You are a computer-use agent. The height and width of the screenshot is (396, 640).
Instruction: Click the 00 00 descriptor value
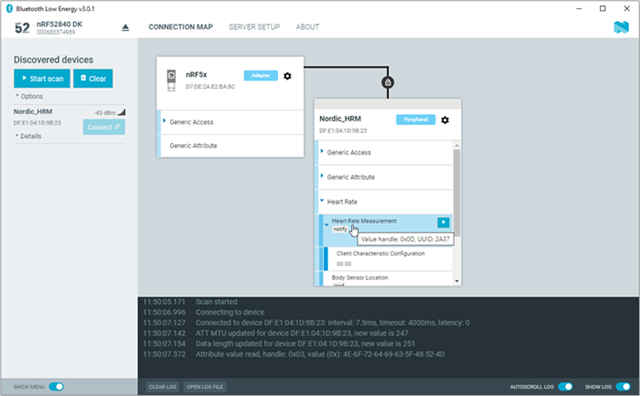[344, 264]
